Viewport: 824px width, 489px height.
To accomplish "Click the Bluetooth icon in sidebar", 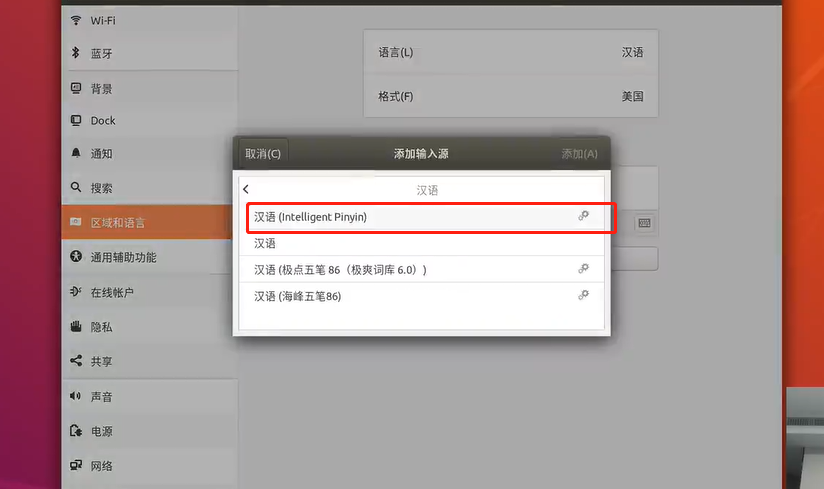I will [x=76, y=53].
